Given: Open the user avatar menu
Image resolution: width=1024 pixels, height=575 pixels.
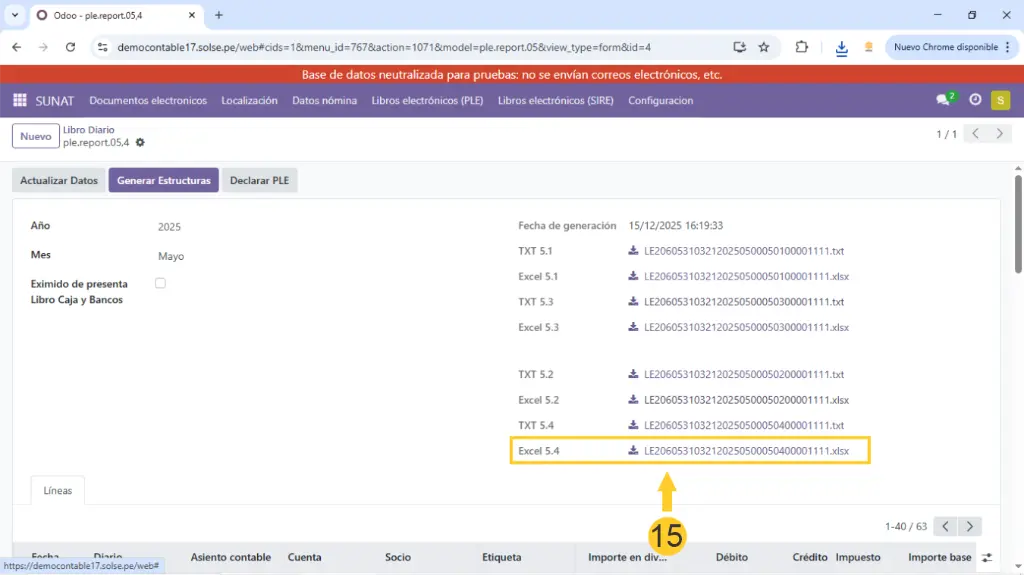Looking at the screenshot, I should [1000, 100].
